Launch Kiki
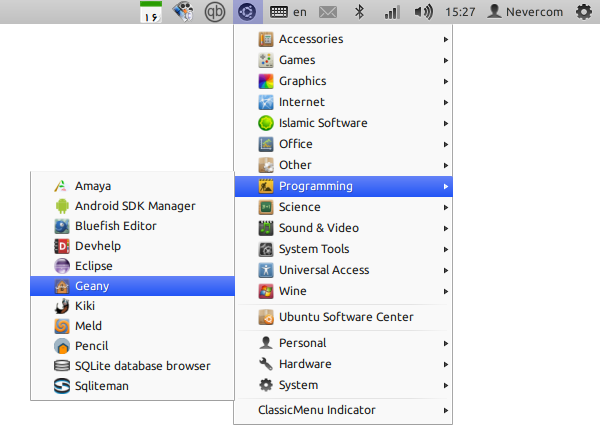 pos(132,306)
